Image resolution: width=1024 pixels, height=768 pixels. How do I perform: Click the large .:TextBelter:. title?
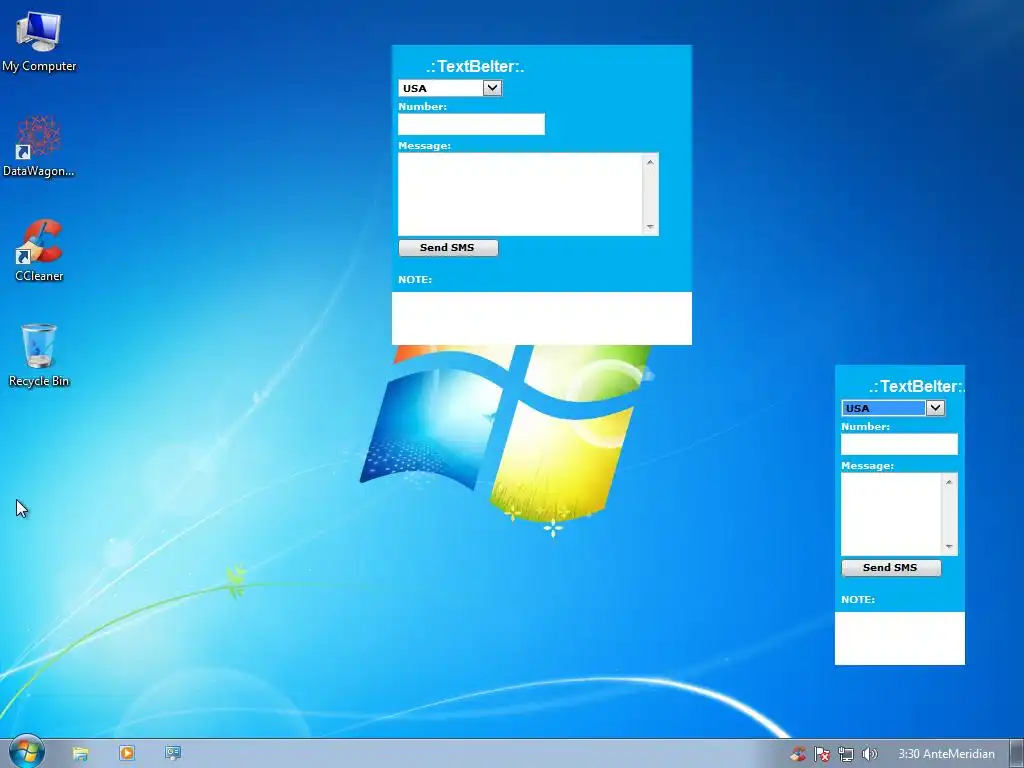475,67
